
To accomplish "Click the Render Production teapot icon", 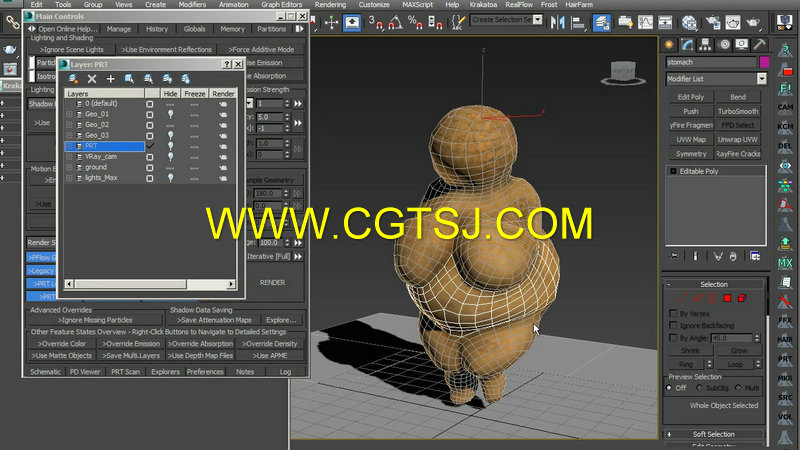I will coord(753,22).
